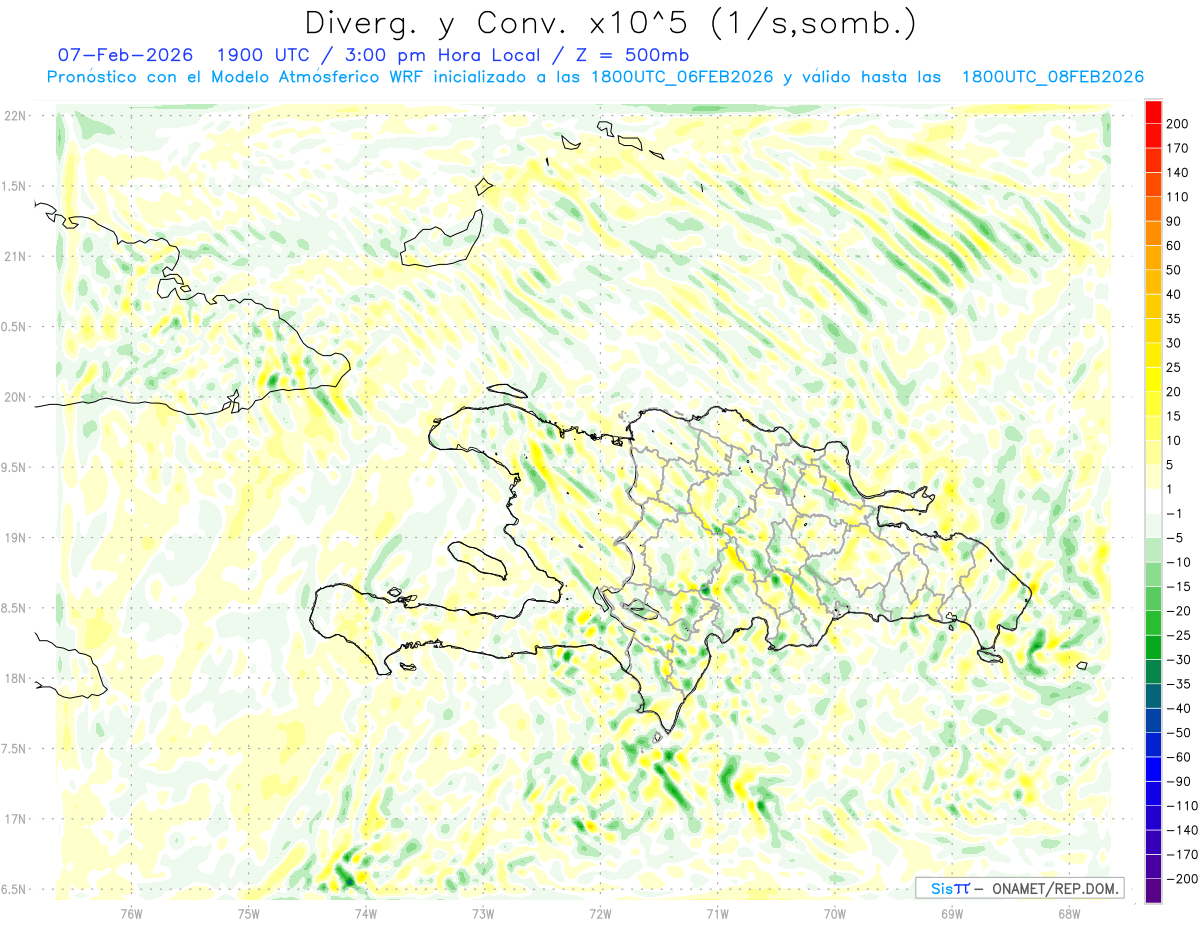Click the '-170' colorbar value
Viewport: 1200px width, 927px height.
coord(1183,854)
